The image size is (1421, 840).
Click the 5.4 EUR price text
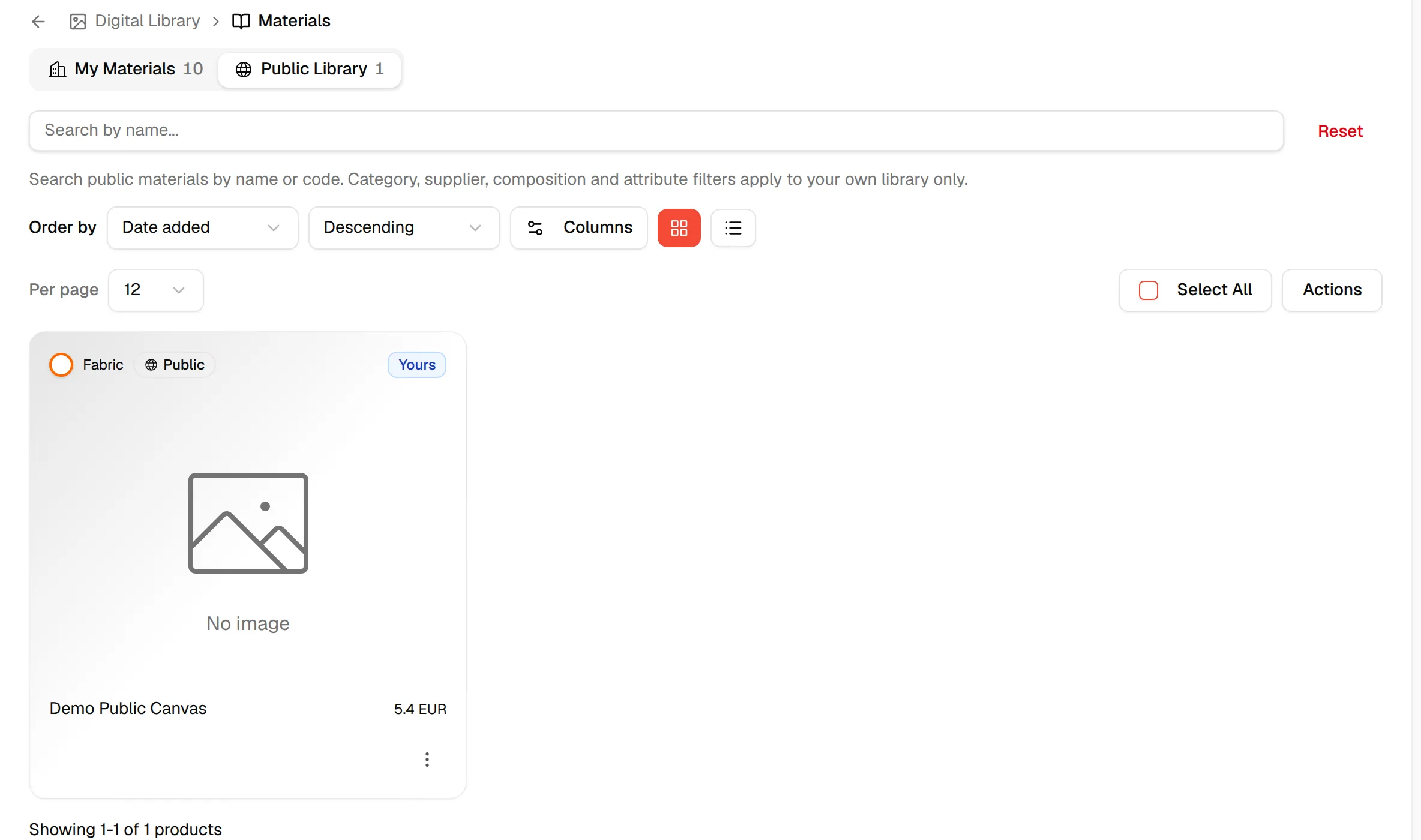[x=420, y=709]
